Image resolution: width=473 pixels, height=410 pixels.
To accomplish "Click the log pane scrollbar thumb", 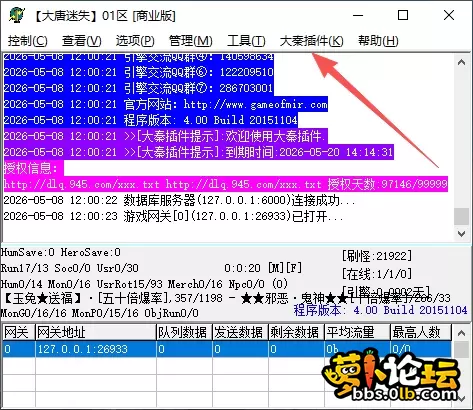I will [x=462, y=217].
